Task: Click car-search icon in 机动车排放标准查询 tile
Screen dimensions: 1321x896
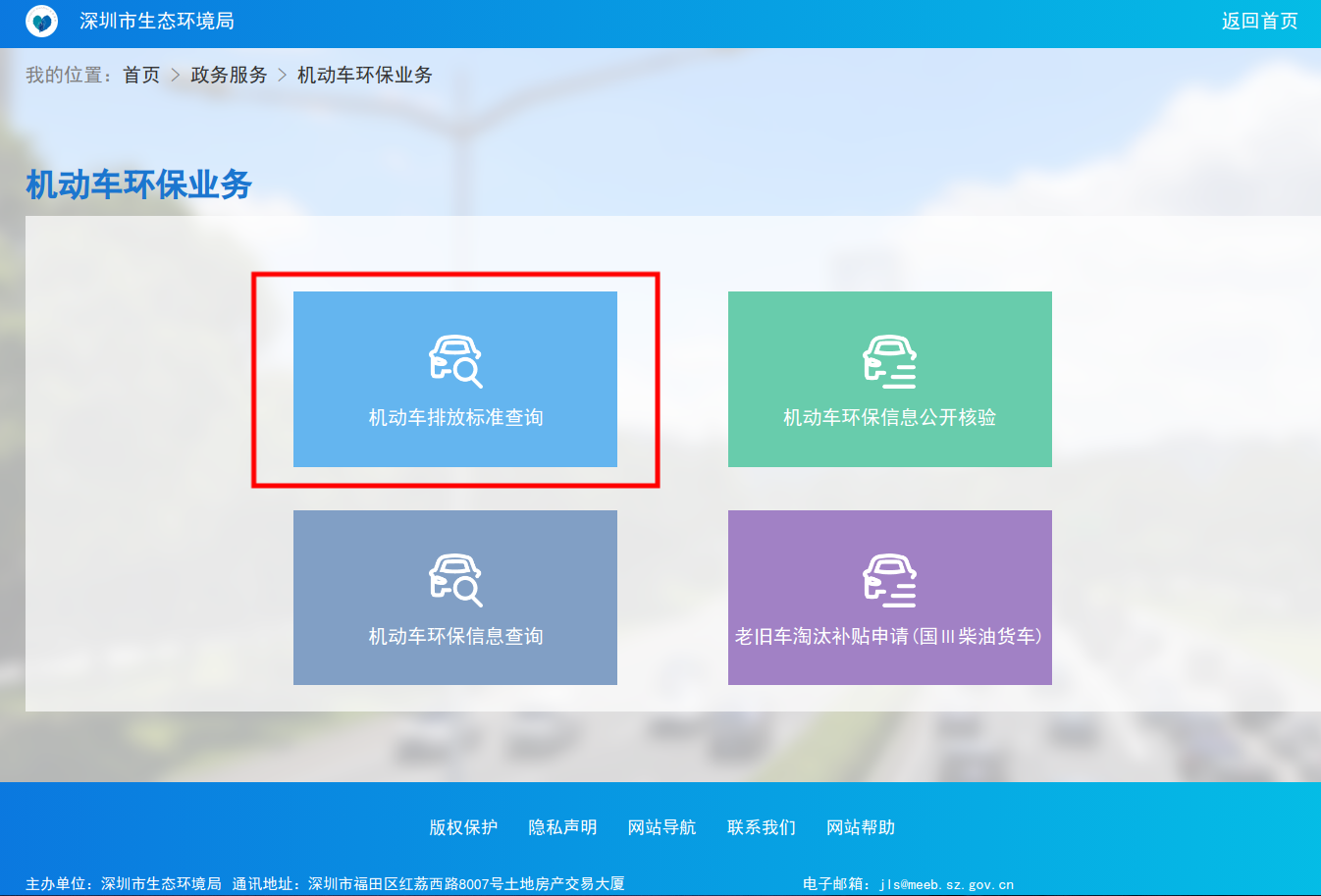Action: tap(455, 361)
